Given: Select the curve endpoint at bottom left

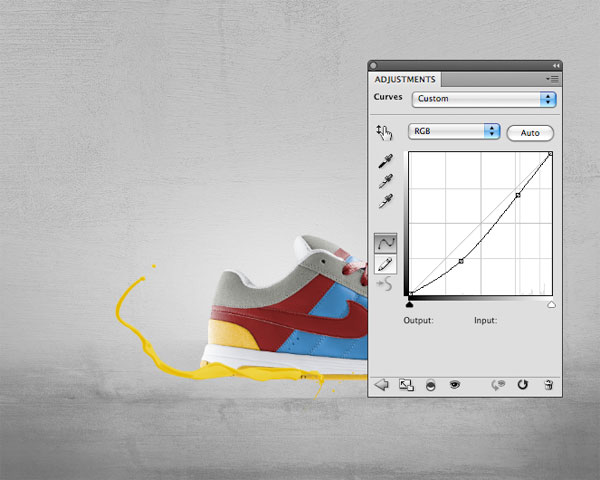Looking at the screenshot, I should [411, 294].
